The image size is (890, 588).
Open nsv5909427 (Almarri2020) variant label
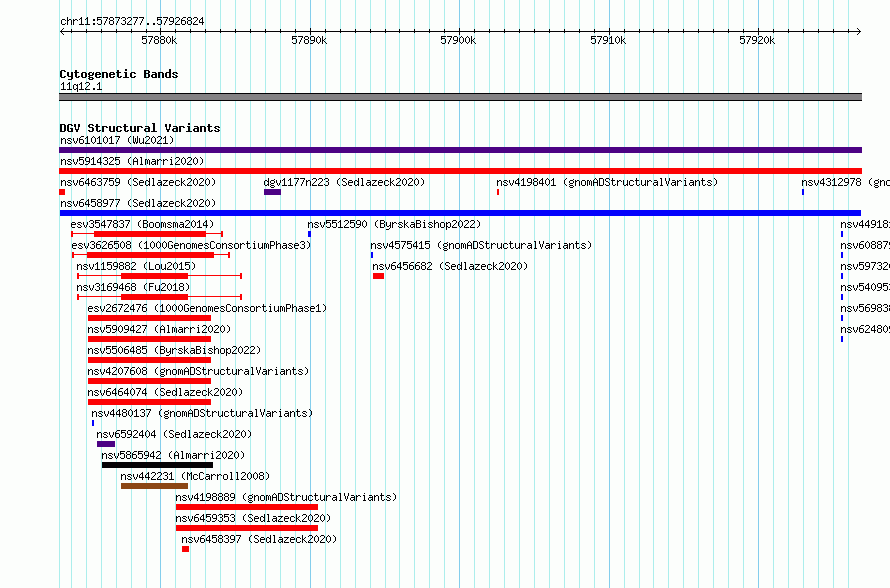(x=159, y=329)
